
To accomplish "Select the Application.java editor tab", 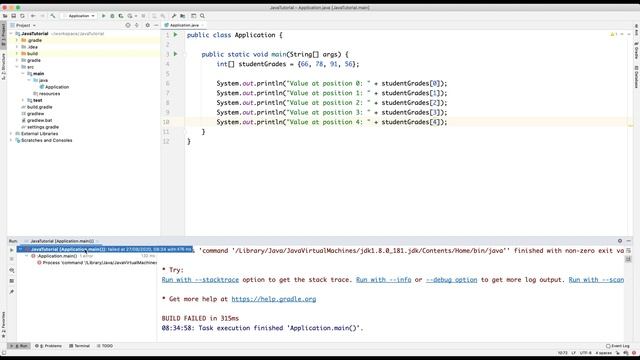I will coord(184,25).
